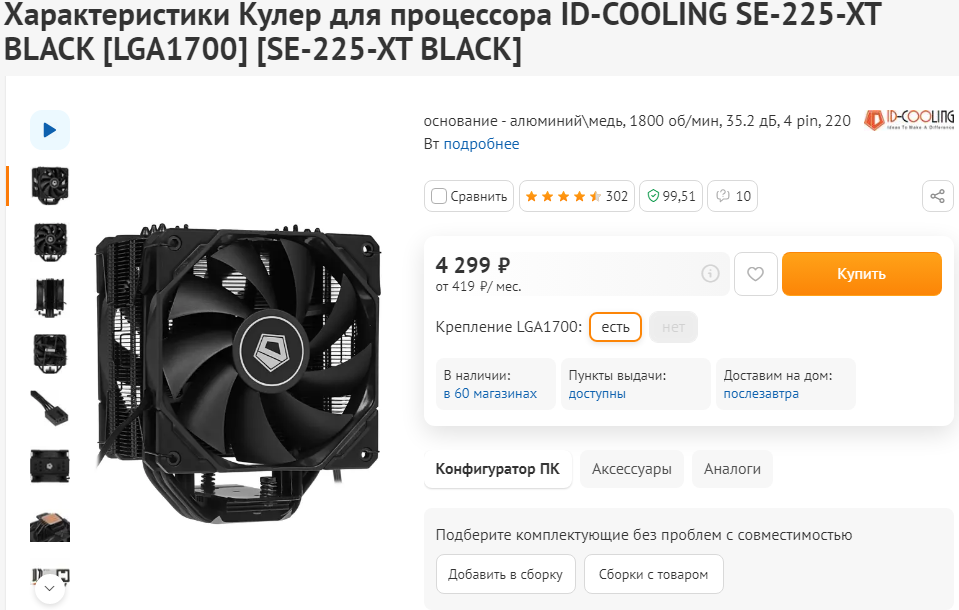
Task: Click the share icon
Action: [937, 196]
